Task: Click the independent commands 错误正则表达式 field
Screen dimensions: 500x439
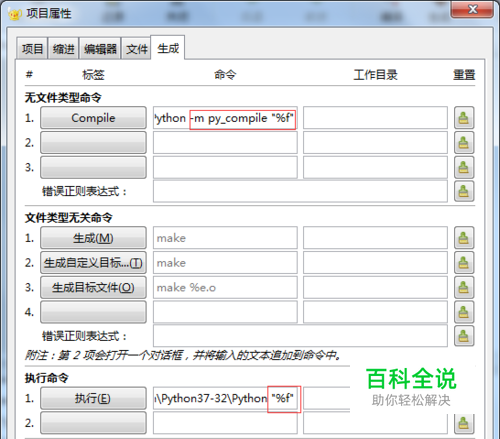Action: [300, 336]
